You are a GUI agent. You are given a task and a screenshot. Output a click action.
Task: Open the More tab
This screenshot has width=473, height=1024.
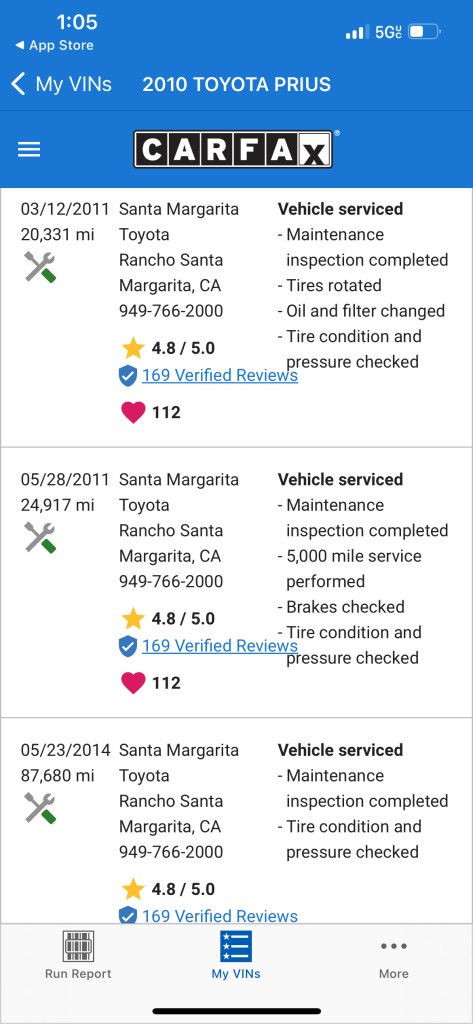tap(394, 959)
